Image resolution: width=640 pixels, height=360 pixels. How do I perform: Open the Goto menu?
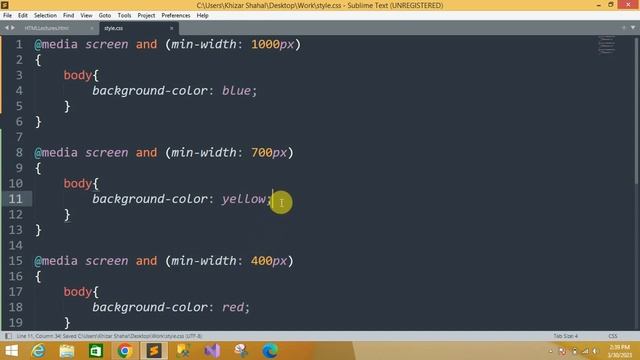105,16
